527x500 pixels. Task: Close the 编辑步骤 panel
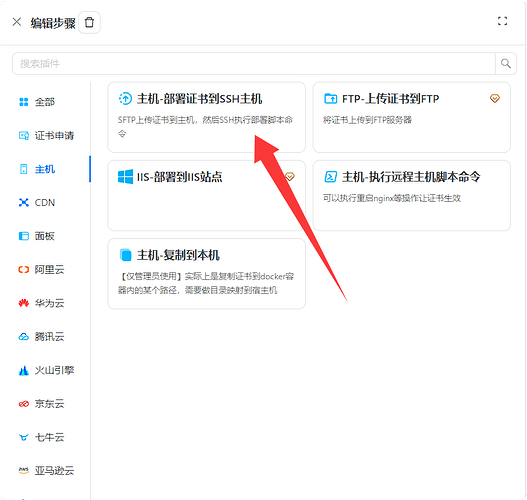pos(16,22)
